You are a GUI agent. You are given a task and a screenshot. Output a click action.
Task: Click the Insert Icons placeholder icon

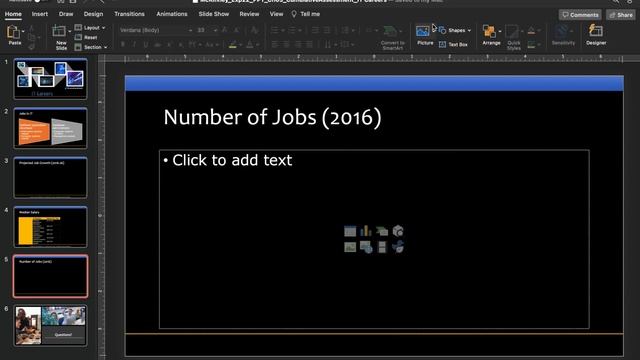pos(398,247)
